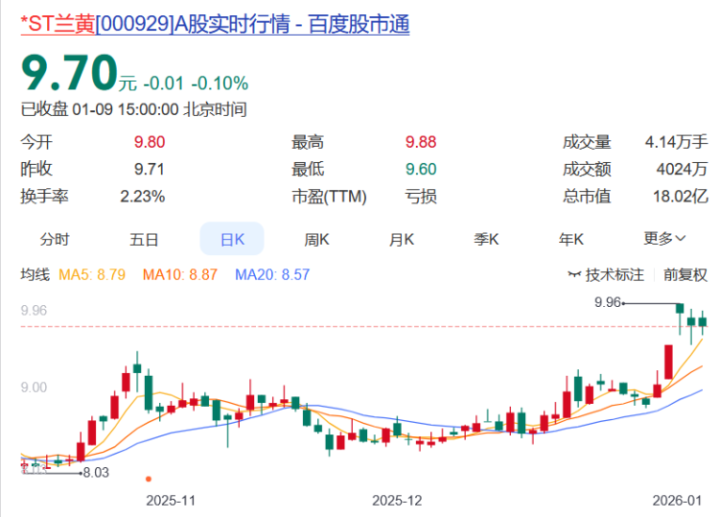Click the 成交额 value 4024万
Viewport: 719px width, 517px height.
click(682, 169)
